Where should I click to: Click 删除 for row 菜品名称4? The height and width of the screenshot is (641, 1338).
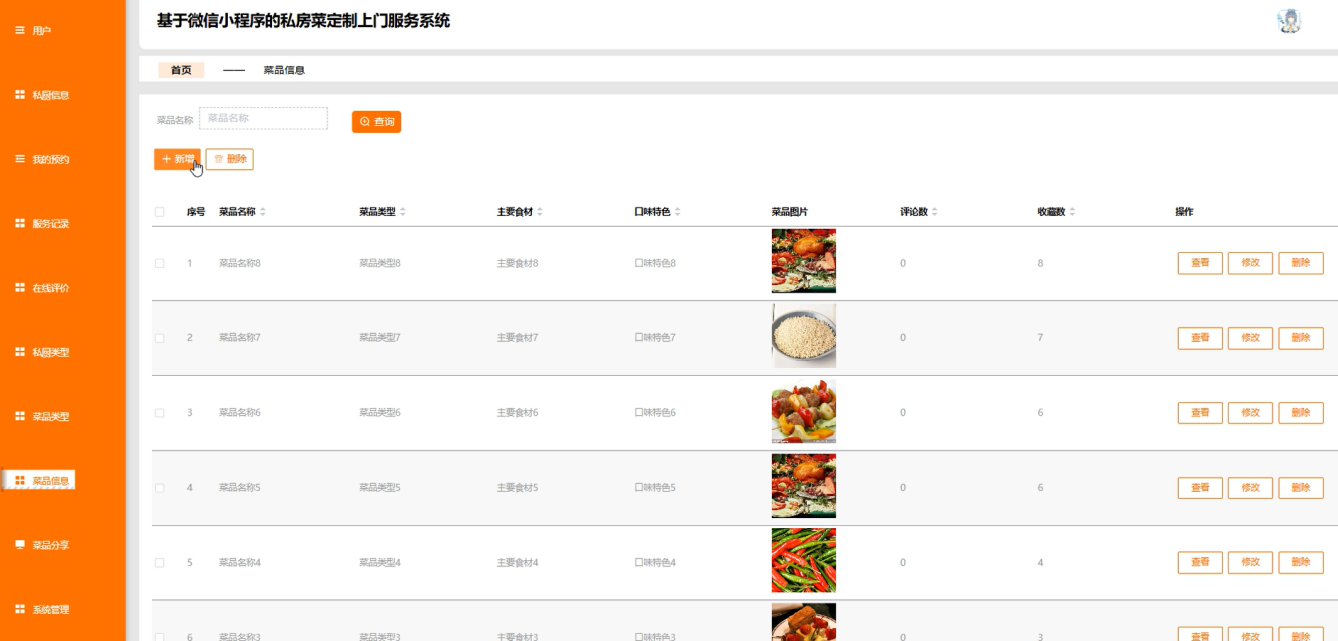click(x=1300, y=563)
